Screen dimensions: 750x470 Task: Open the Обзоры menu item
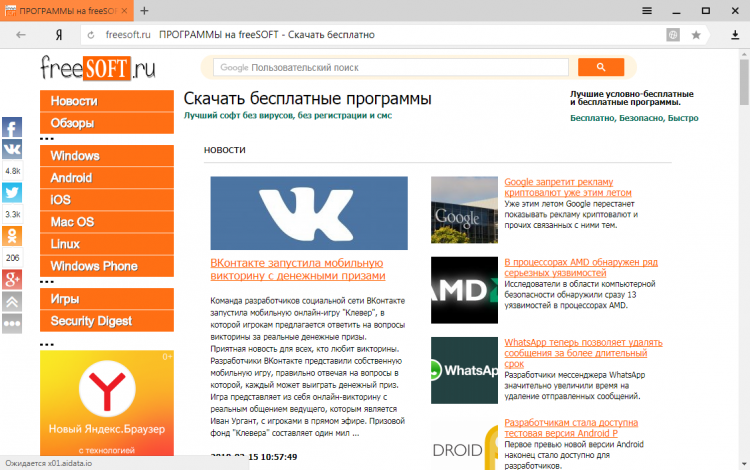pos(107,123)
